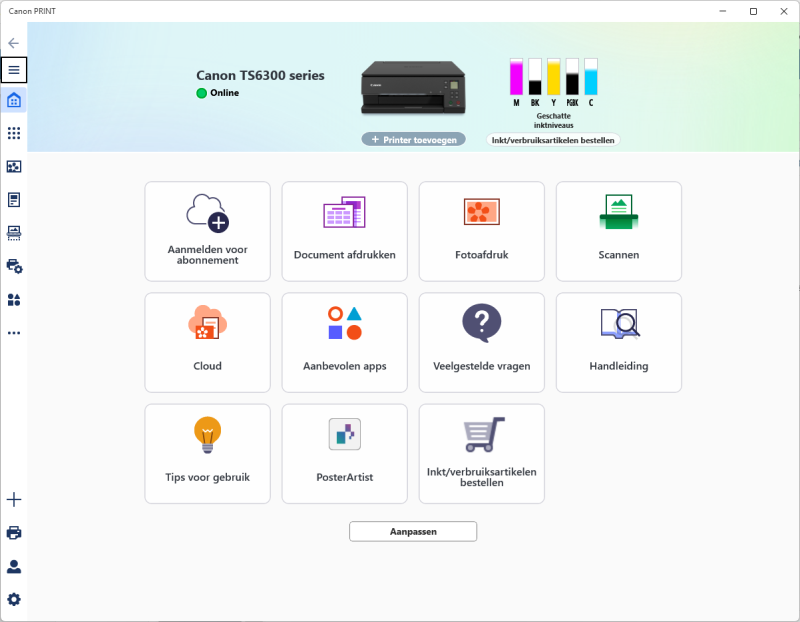This screenshot has width=800, height=622.
Task: Click Inkt/verbruiksartikelen bestellen link under ink levels
Action: [x=553, y=140]
